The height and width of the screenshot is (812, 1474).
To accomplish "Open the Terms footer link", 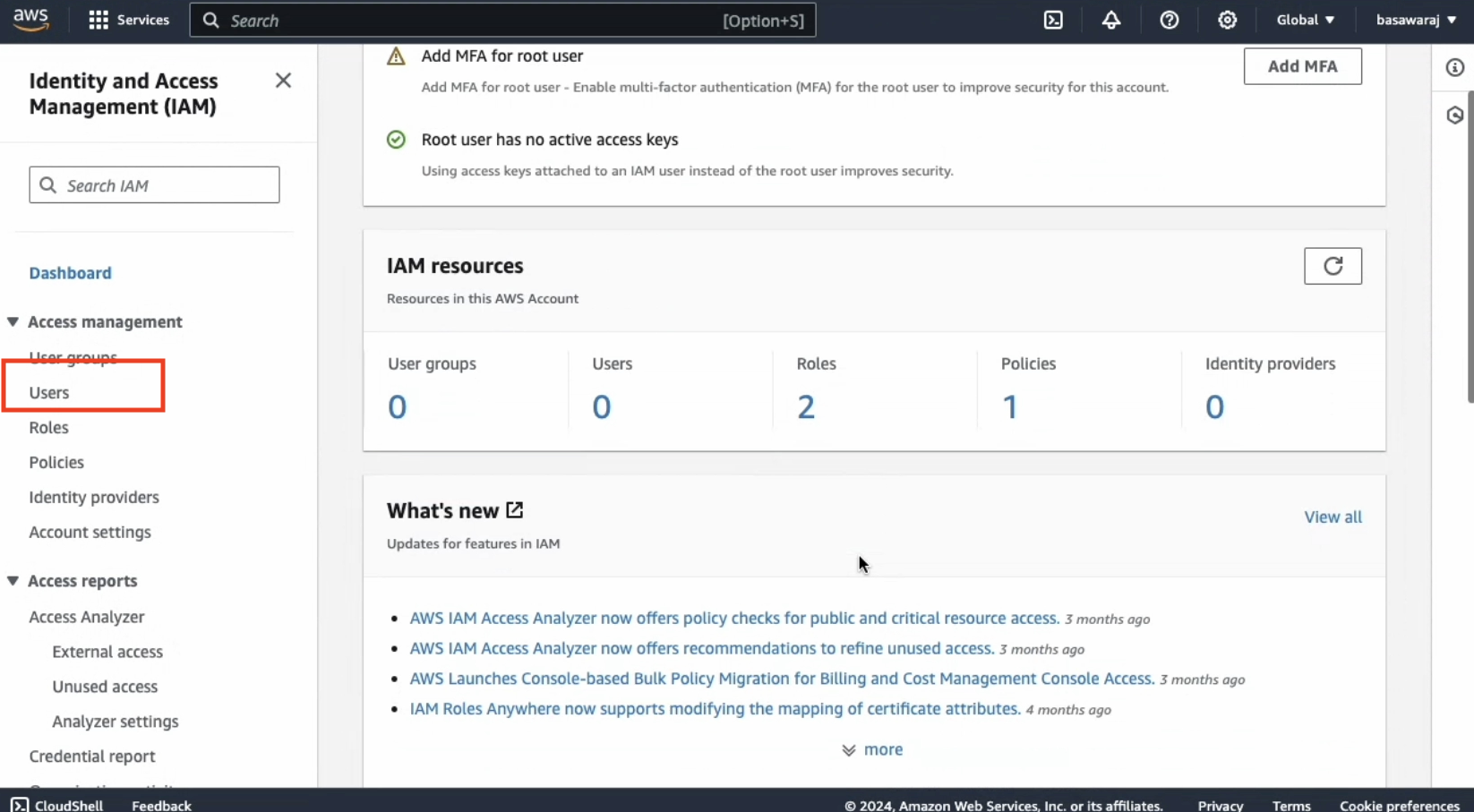I will pos(1291,805).
